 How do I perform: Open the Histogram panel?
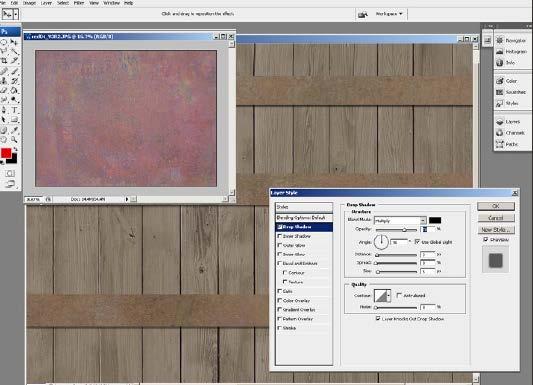tap(512, 51)
